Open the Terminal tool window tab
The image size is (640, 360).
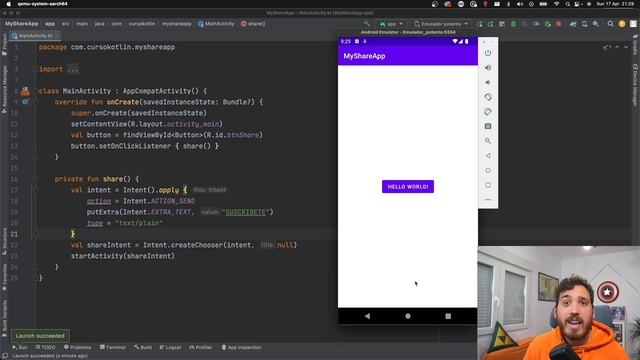(113, 347)
